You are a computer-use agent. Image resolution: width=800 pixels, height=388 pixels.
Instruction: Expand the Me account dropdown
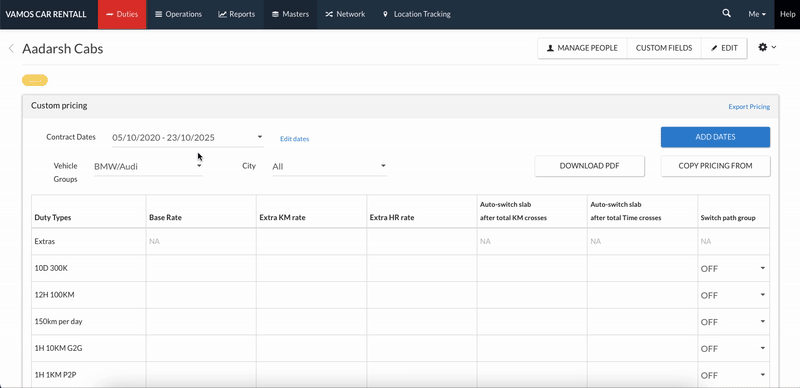(x=757, y=14)
